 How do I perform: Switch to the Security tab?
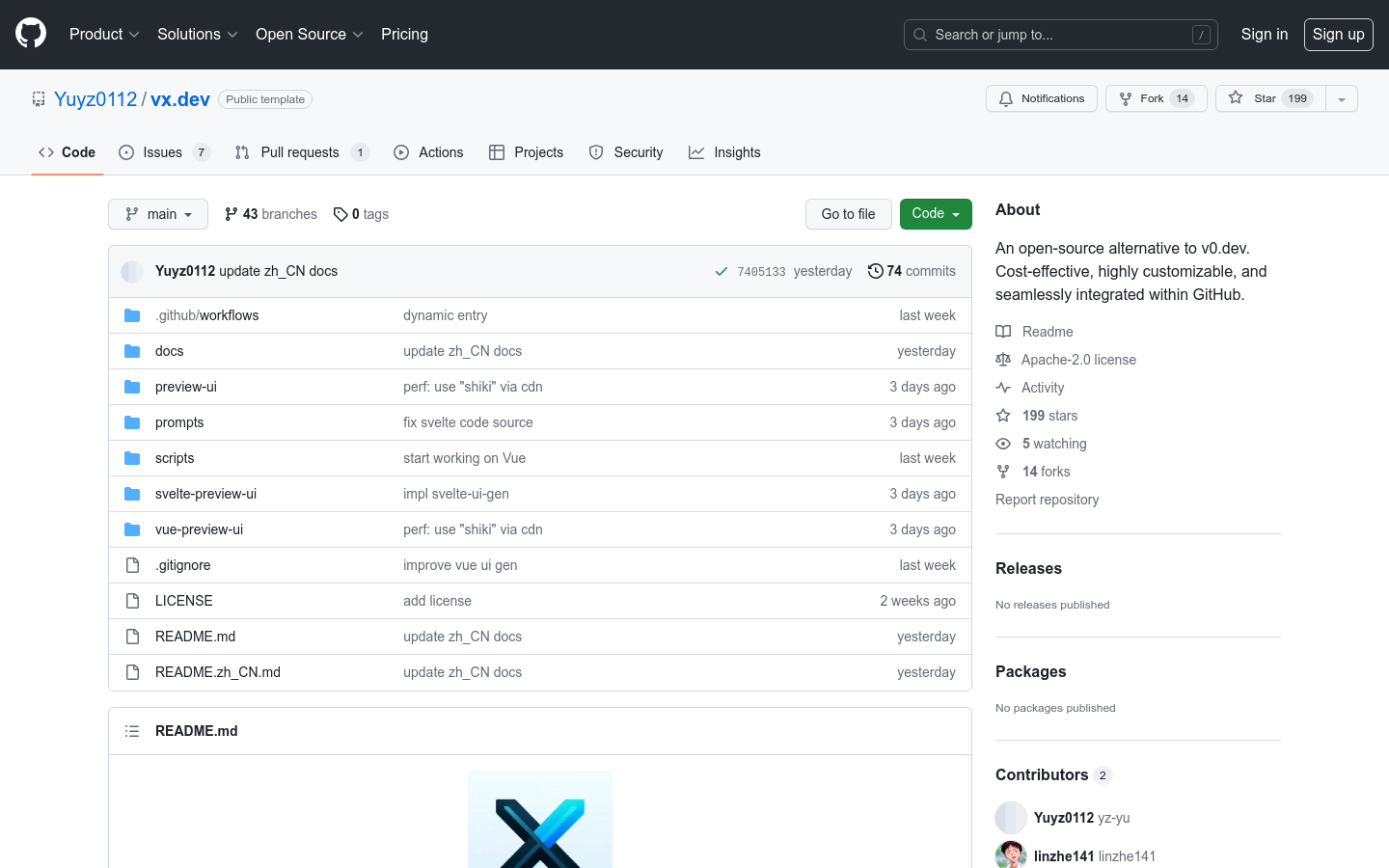[x=626, y=152]
